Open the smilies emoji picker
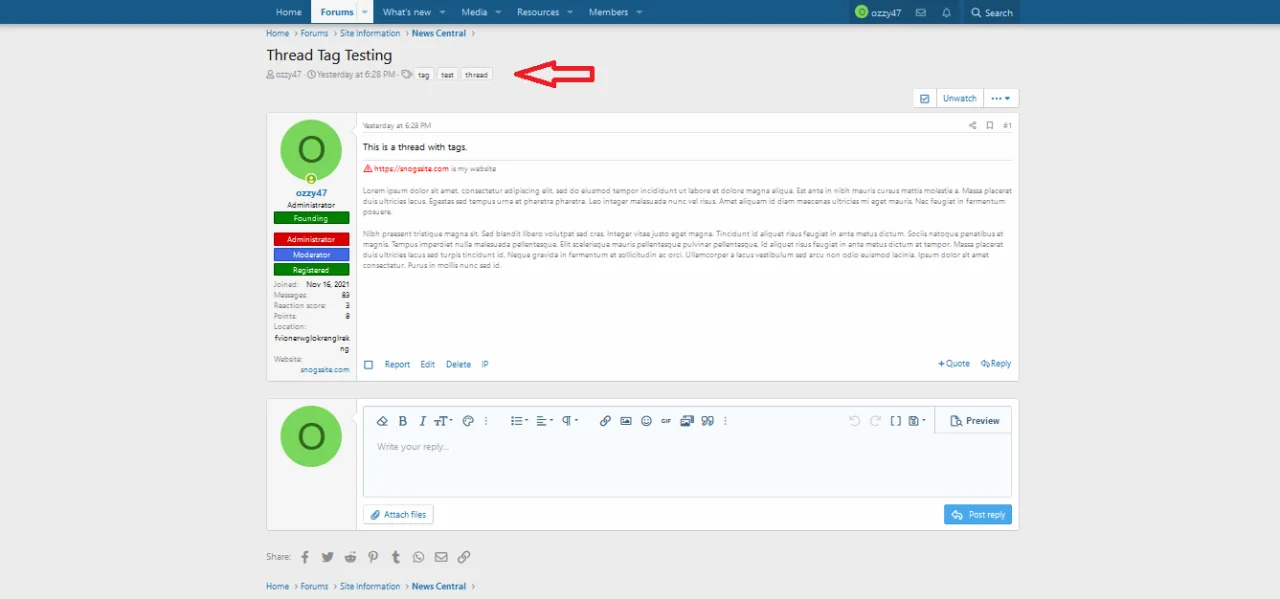 pyautogui.click(x=646, y=421)
